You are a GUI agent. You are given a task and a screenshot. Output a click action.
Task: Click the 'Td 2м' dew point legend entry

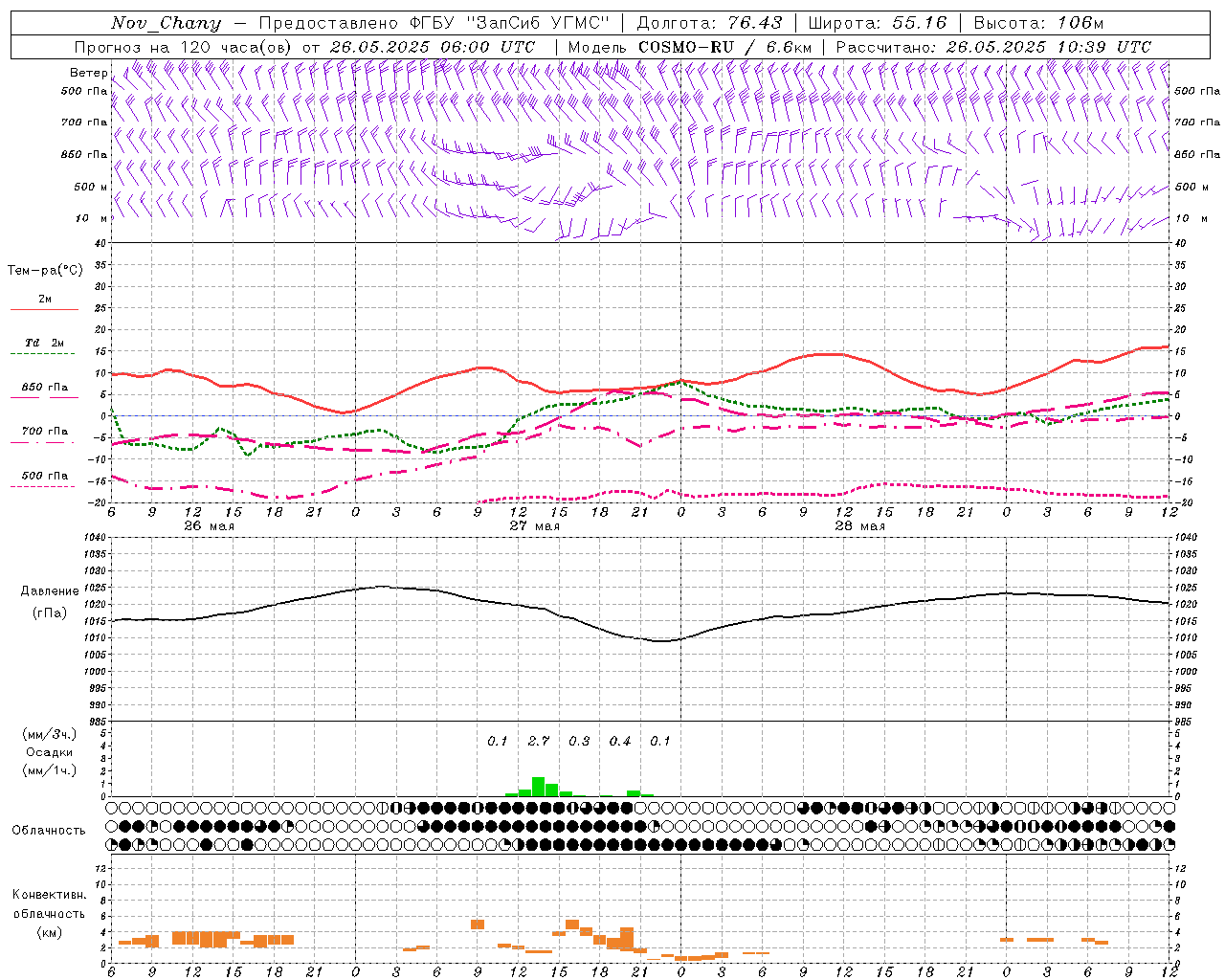pyautogui.click(x=44, y=343)
